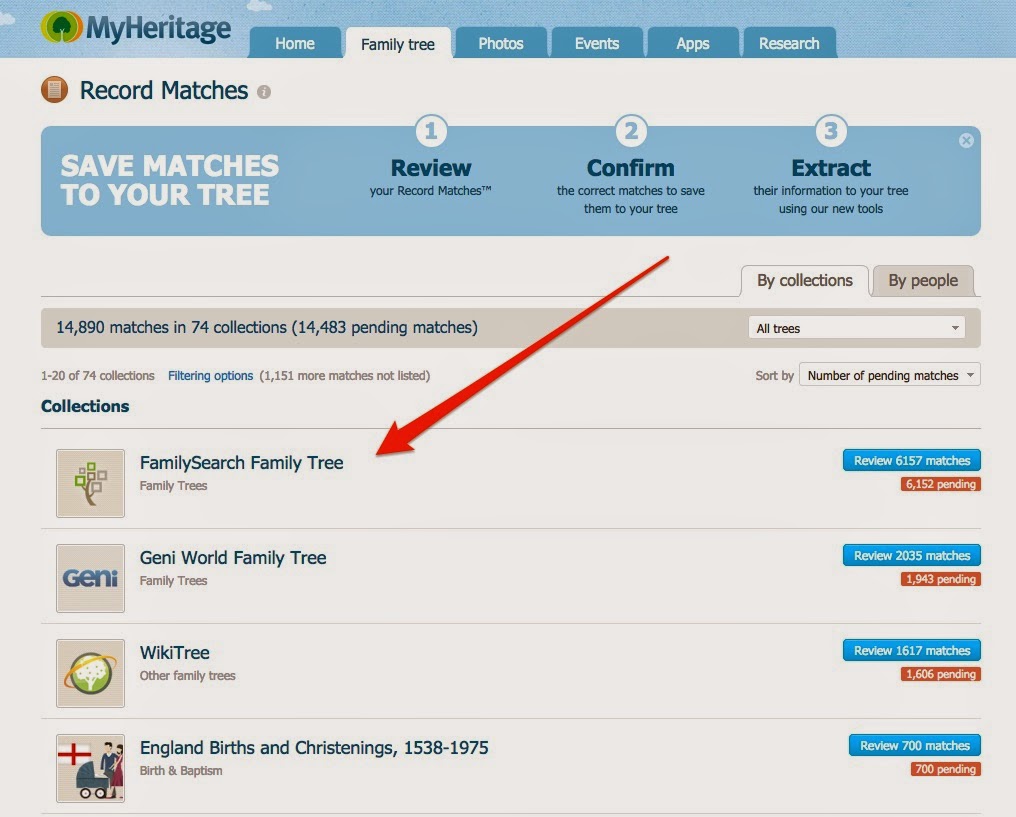Open the All trees dropdown

857,328
